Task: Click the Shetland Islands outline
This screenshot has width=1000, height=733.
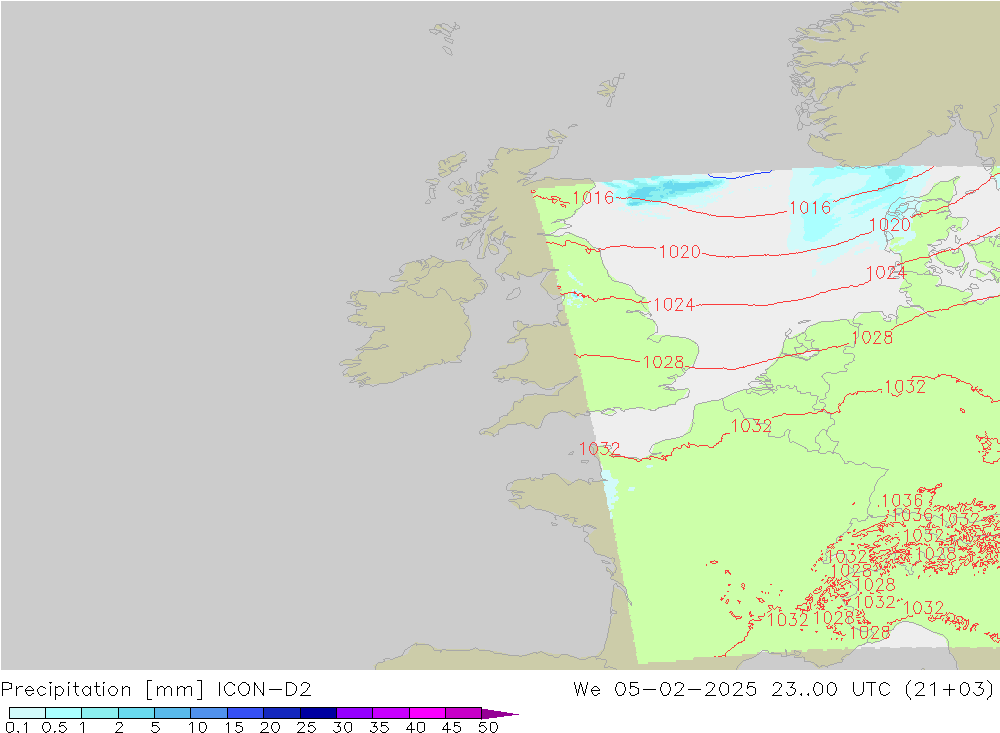Action: click(612, 89)
